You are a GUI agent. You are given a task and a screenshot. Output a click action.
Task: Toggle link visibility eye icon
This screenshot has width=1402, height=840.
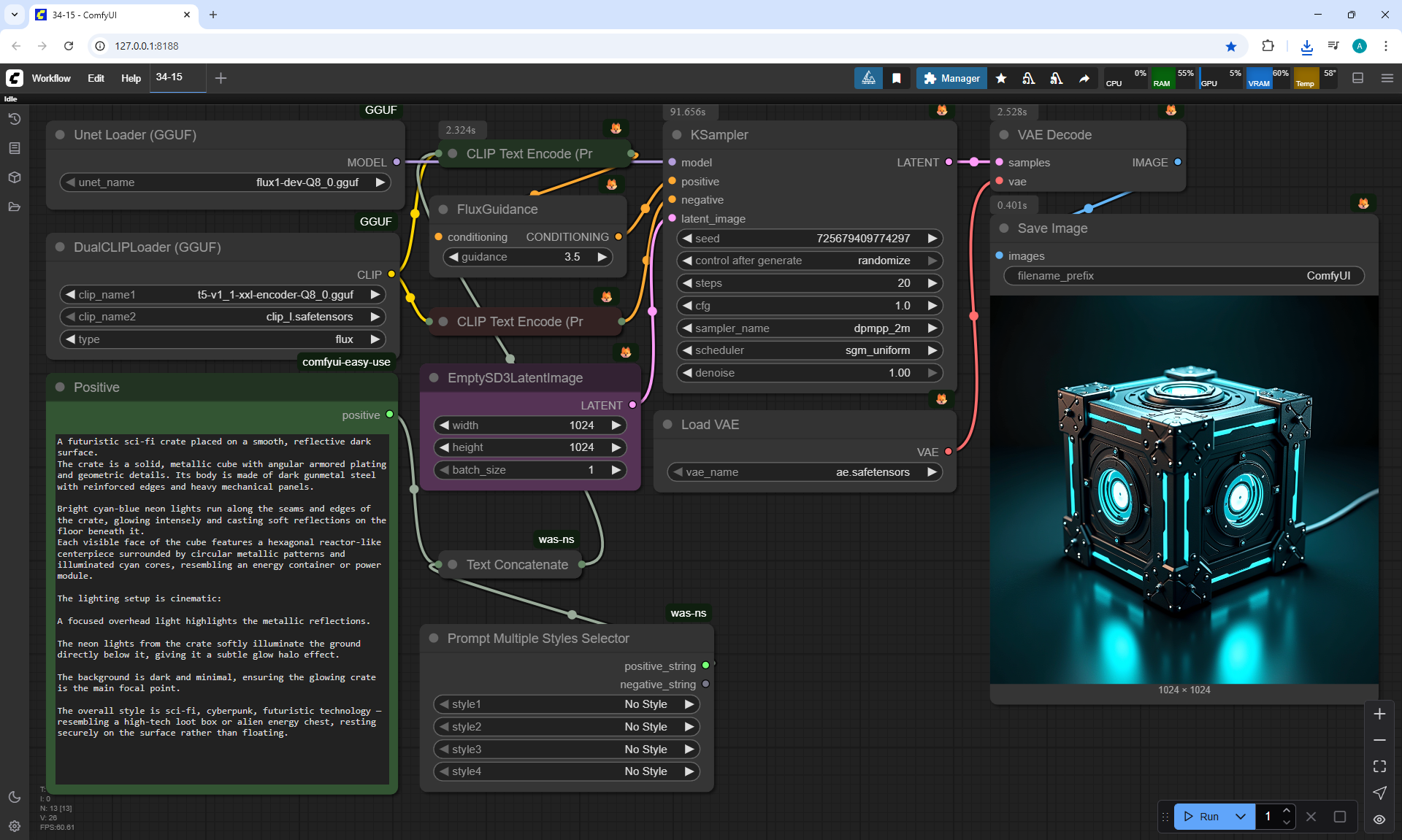(x=1379, y=819)
